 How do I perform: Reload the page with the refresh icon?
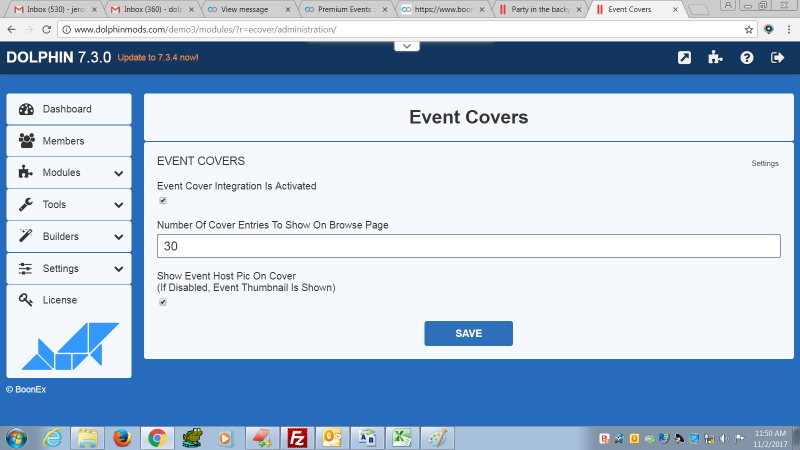(x=48, y=29)
